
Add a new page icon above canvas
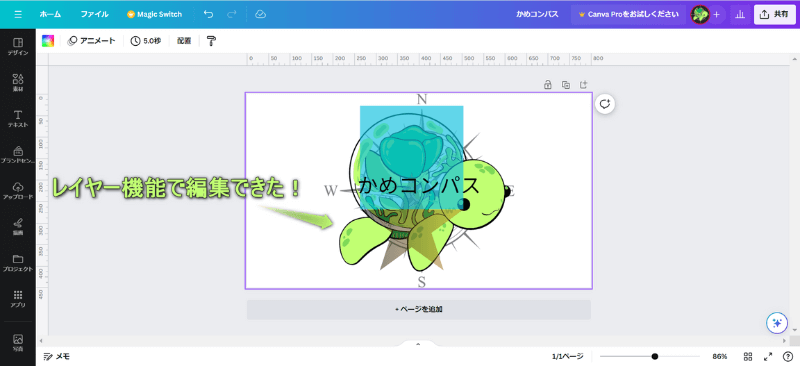[x=584, y=85]
